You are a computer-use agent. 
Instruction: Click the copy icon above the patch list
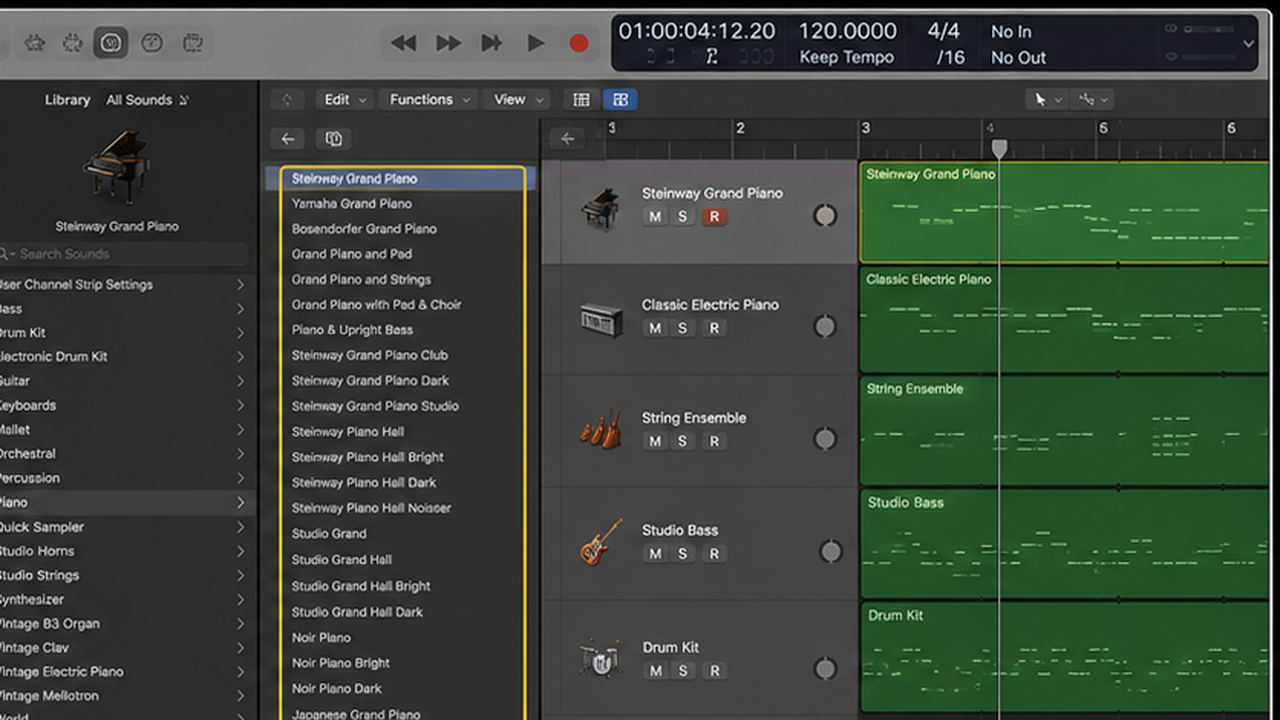(x=334, y=139)
